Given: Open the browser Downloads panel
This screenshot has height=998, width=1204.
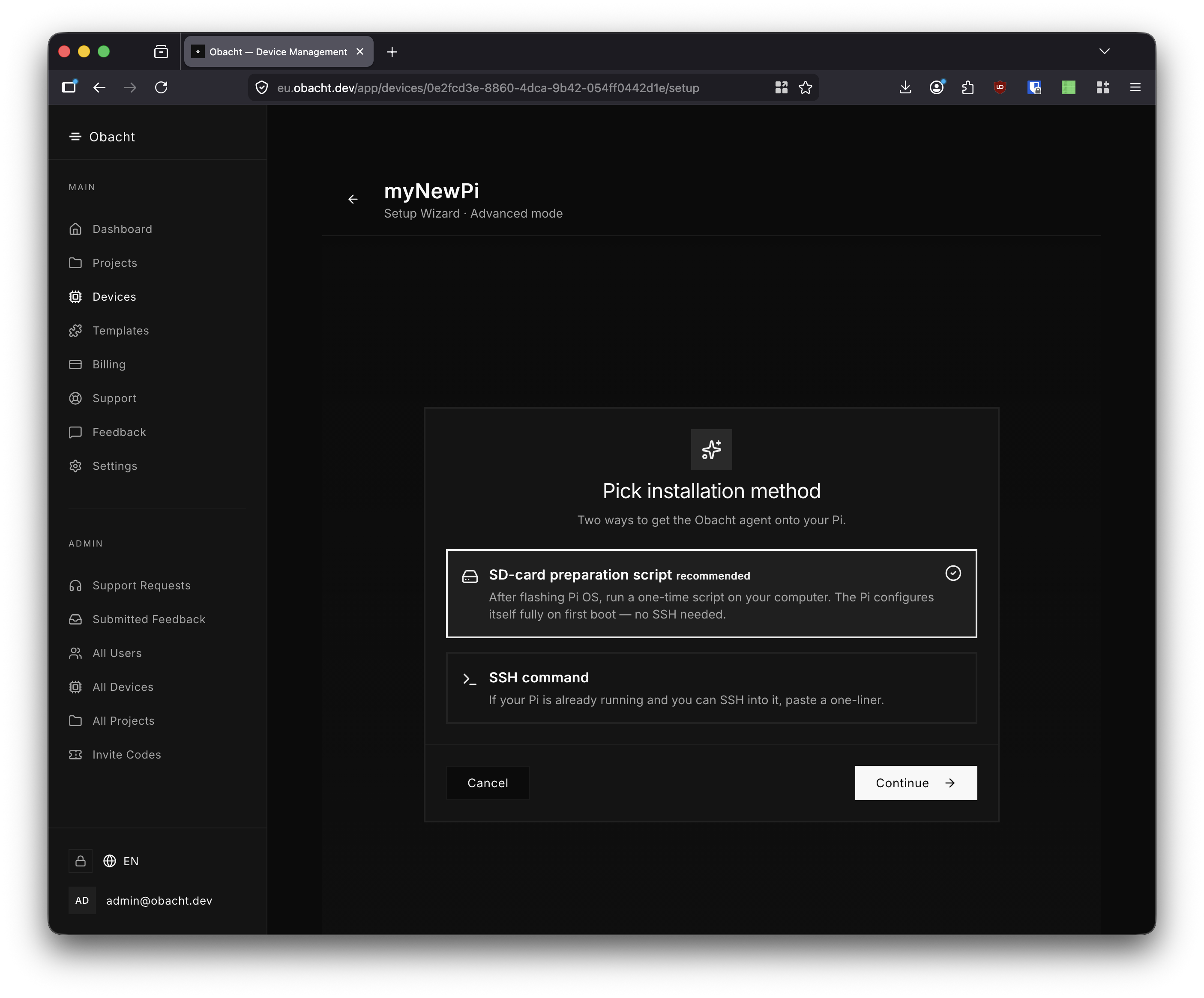Looking at the screenshot, I should tap(905, 87).
